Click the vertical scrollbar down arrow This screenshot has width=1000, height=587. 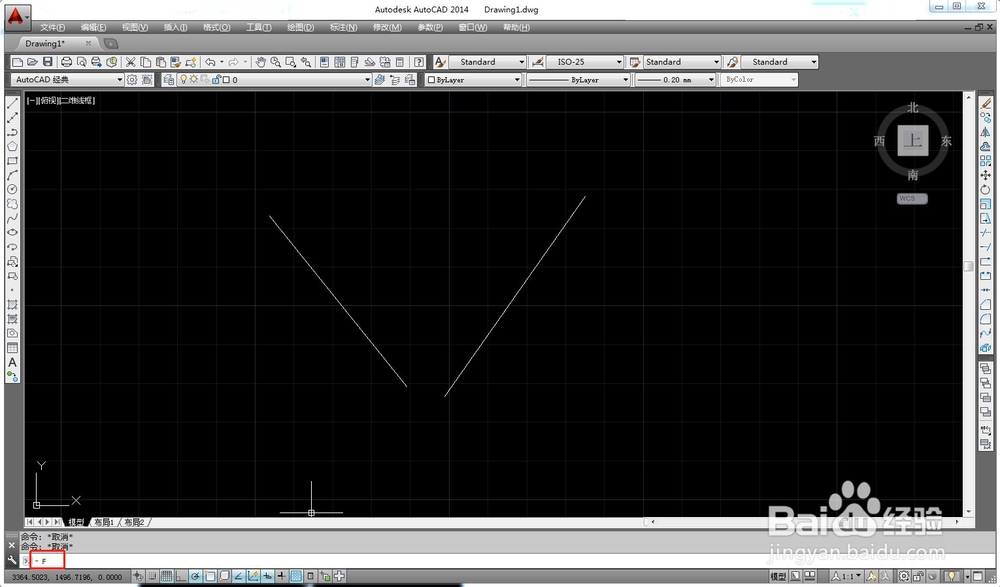tap(969, 512)
